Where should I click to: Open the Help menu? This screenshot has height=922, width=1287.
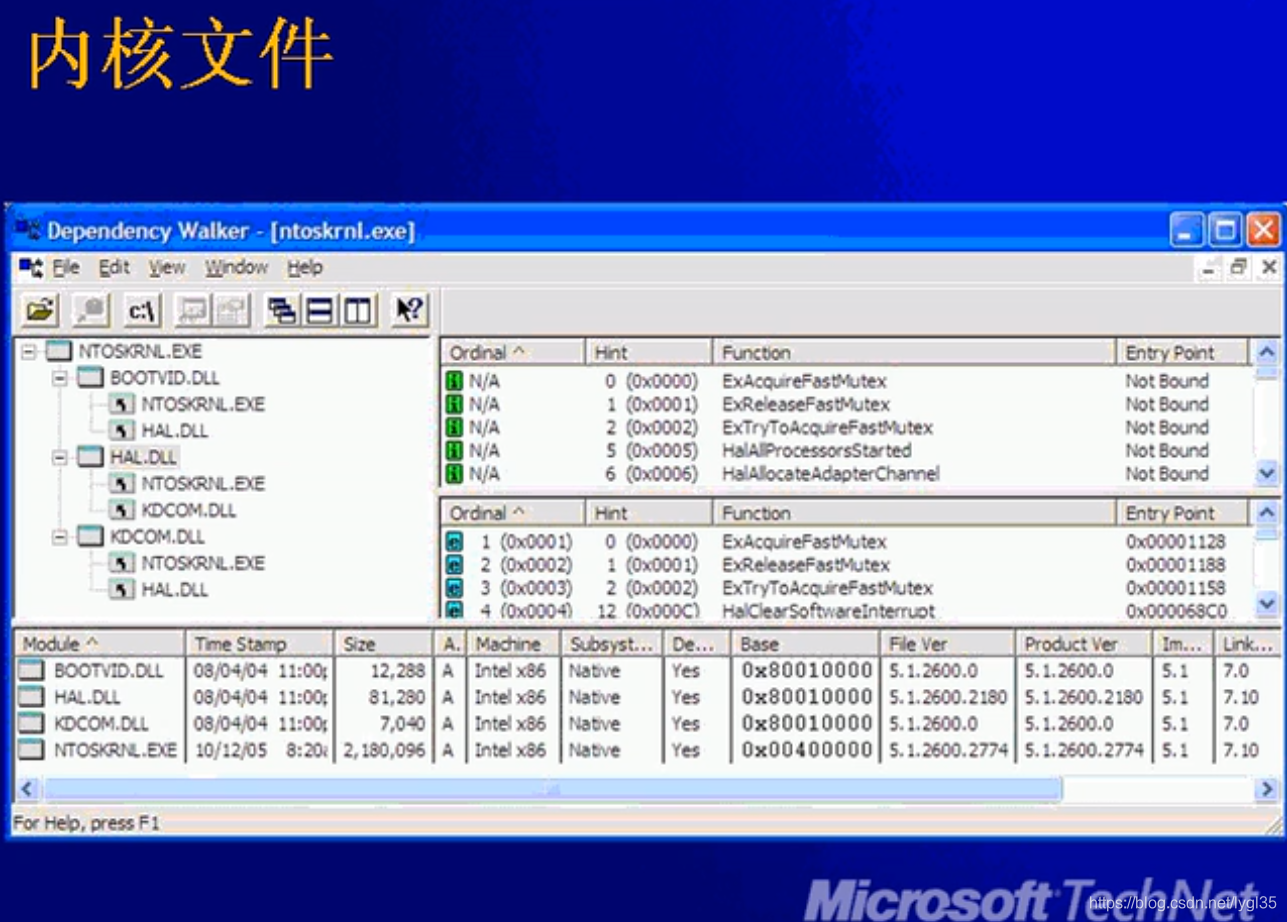305,267
